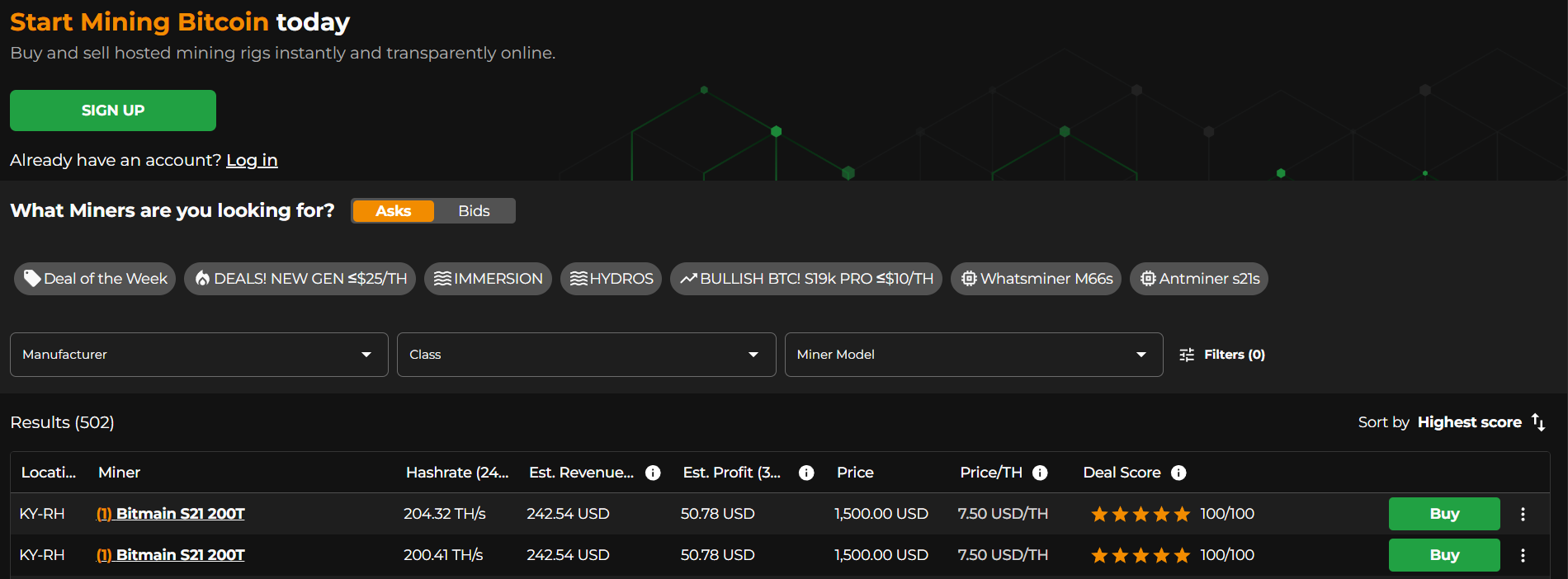The height and width of the screenshot is (579, 1568).
Task: Click the Hashrate (24... column header
Action: point(457,473)
